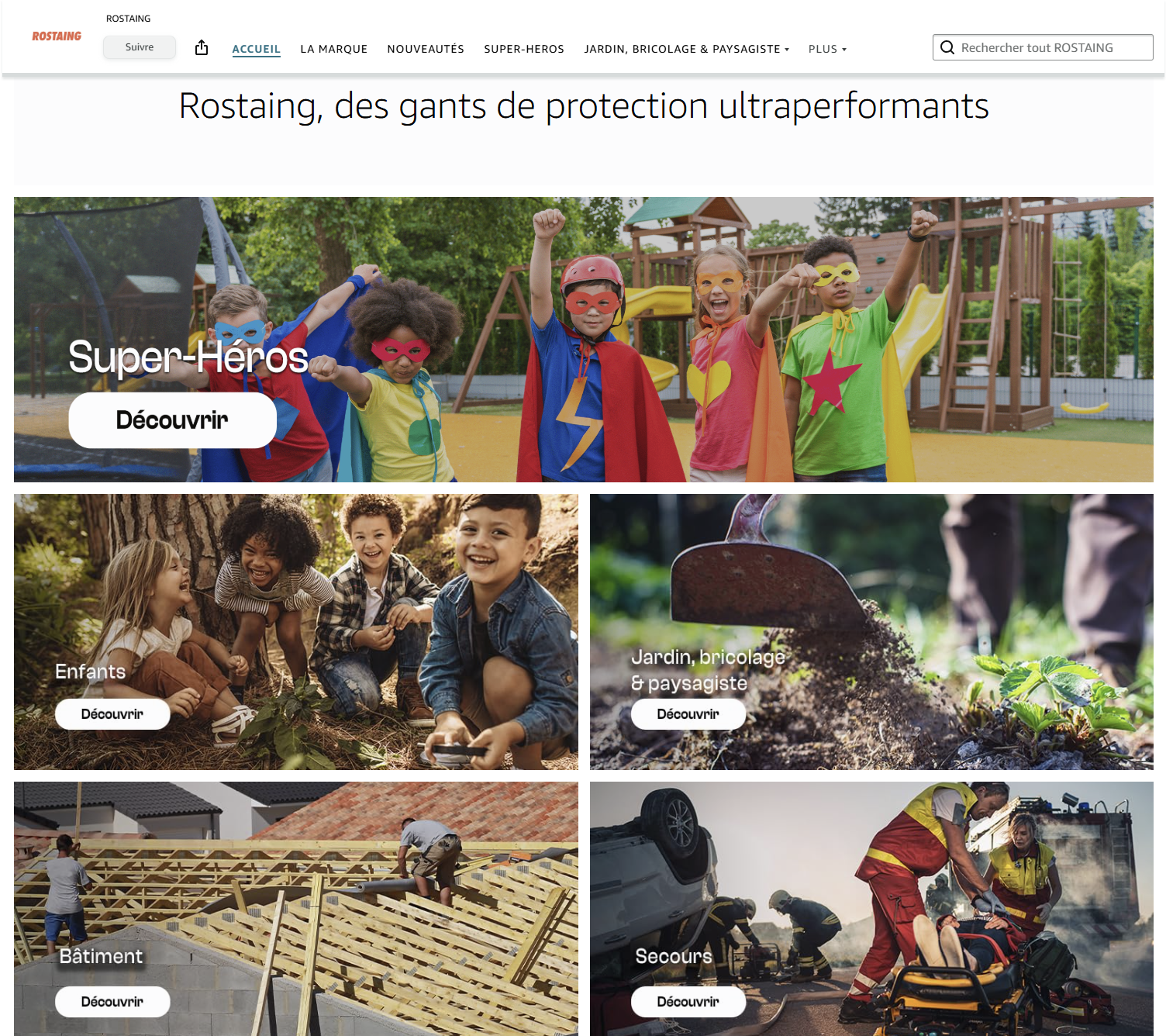This screenshot has height=1036, width=1166.
Task: Open the Secours rescue scene image
Action: click(x=871, y=909)
